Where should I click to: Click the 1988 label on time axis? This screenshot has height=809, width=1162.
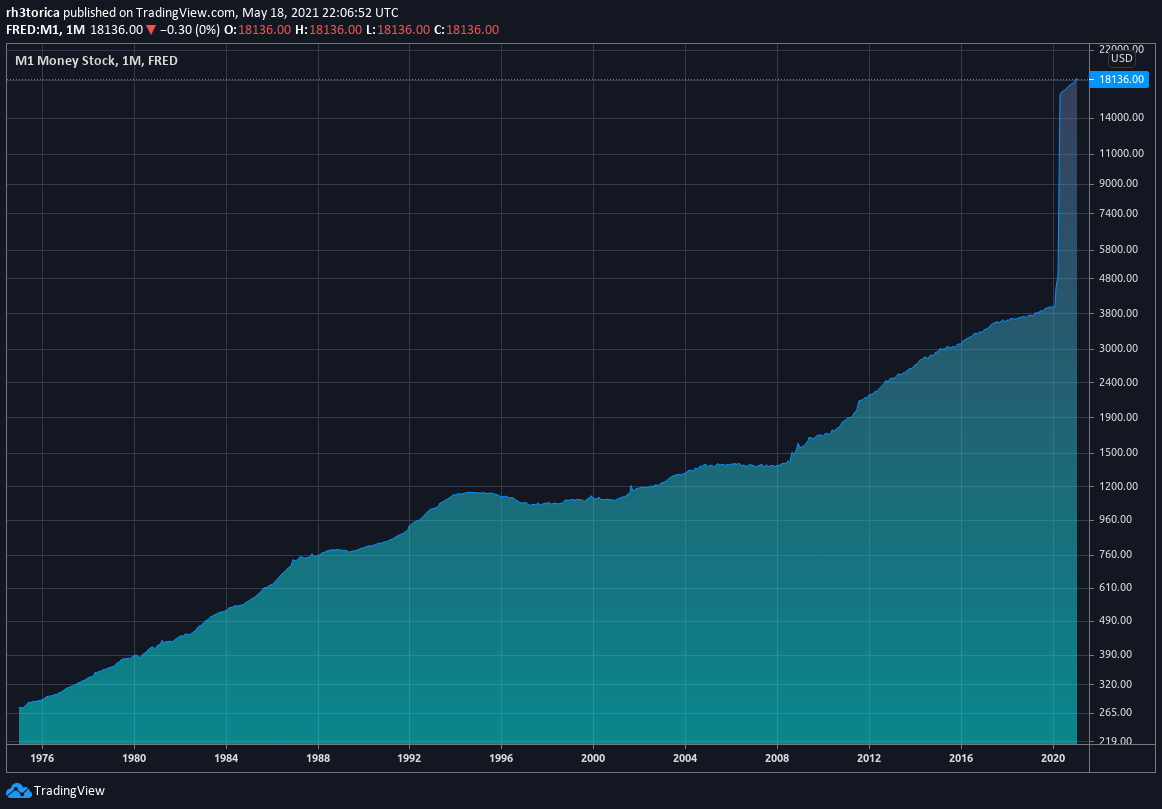[317, 758]
